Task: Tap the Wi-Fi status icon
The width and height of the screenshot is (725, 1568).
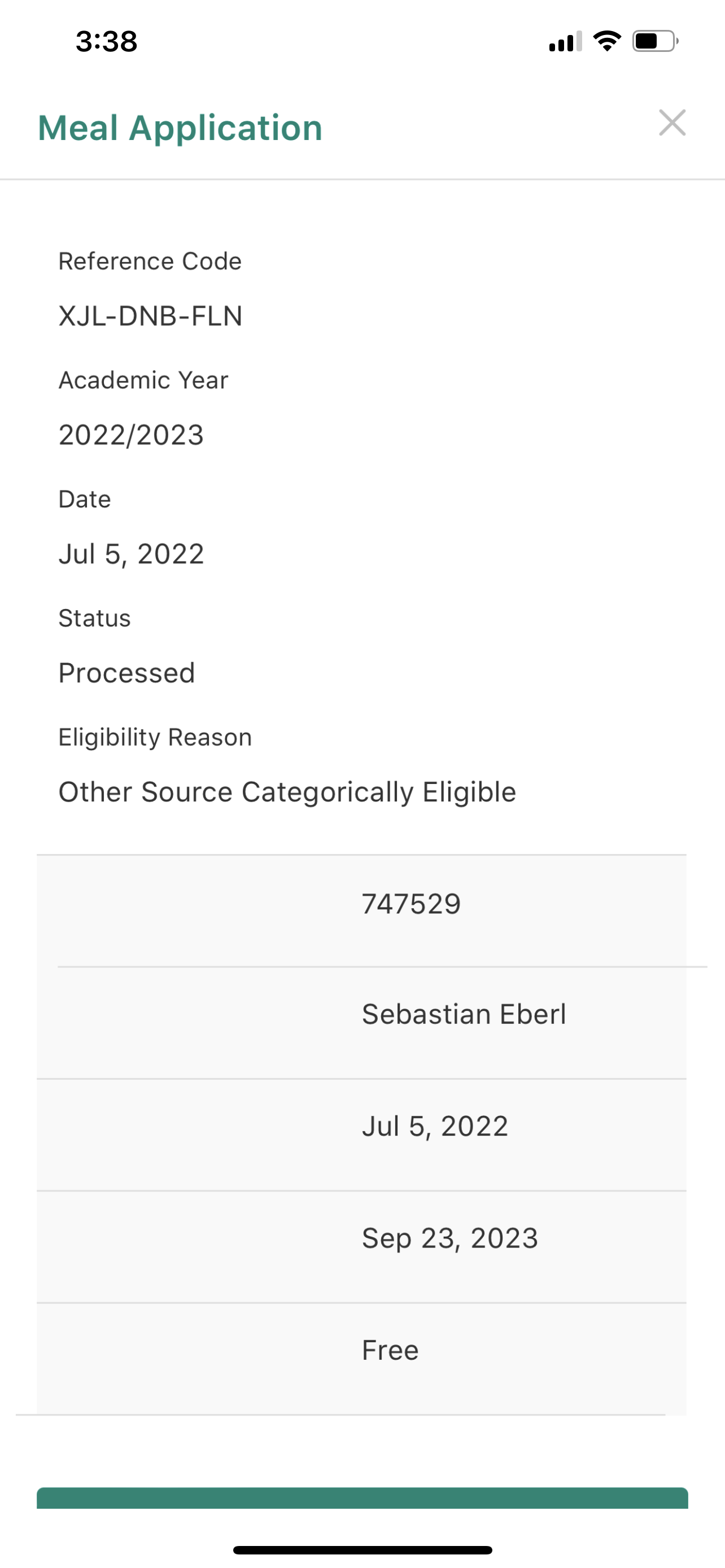Action: 607,41
